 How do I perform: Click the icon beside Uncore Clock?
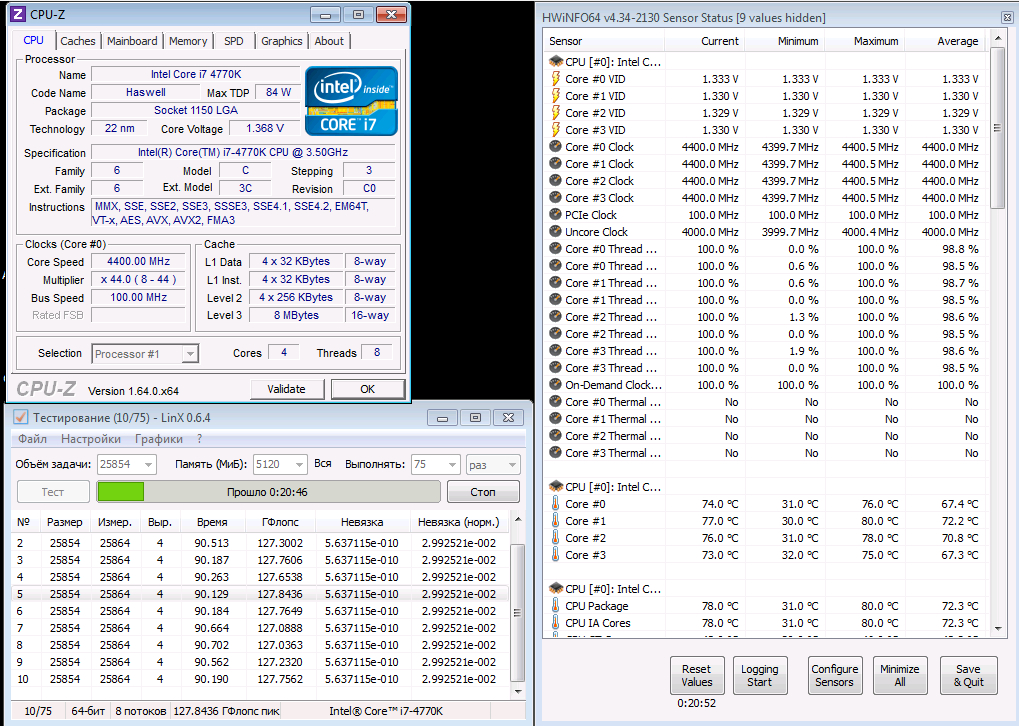click(556, 231)
